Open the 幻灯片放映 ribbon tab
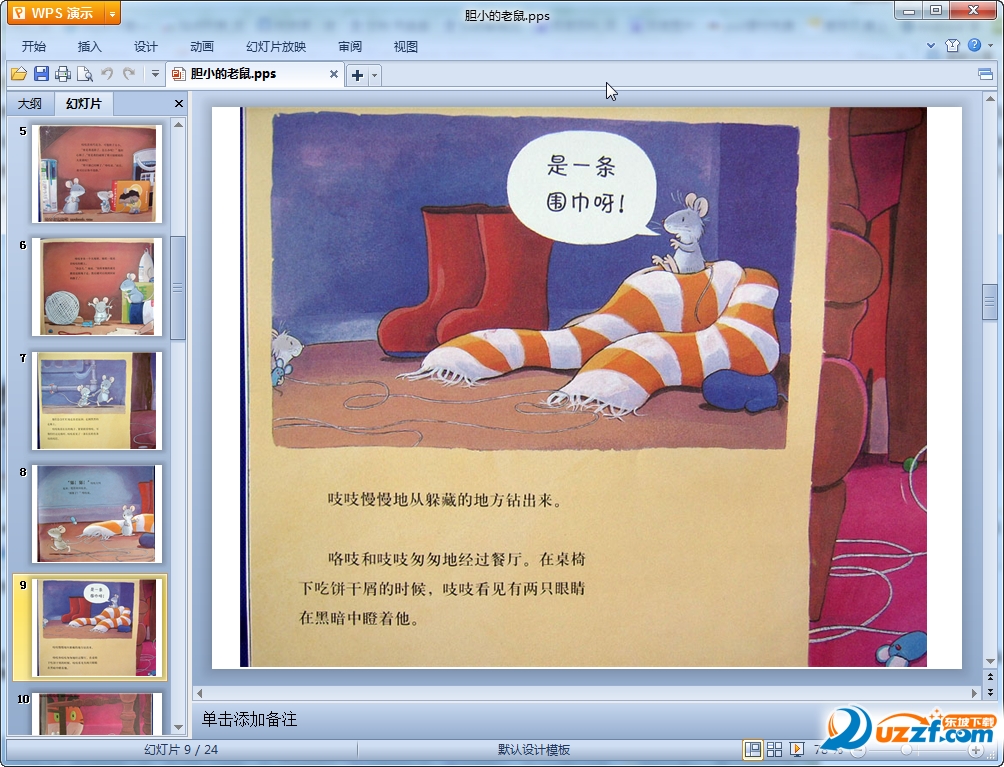The height and width of the screenshot is (767, 1004). [x=276, y=47]
